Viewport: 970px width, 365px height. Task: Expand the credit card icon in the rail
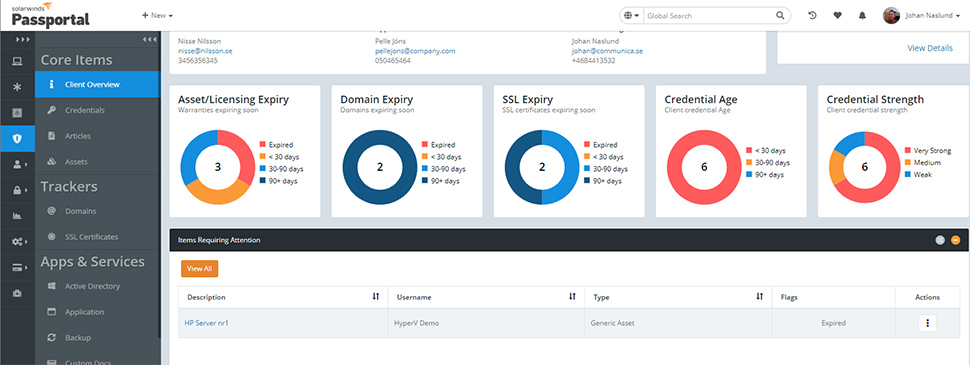tap(19, 268)
